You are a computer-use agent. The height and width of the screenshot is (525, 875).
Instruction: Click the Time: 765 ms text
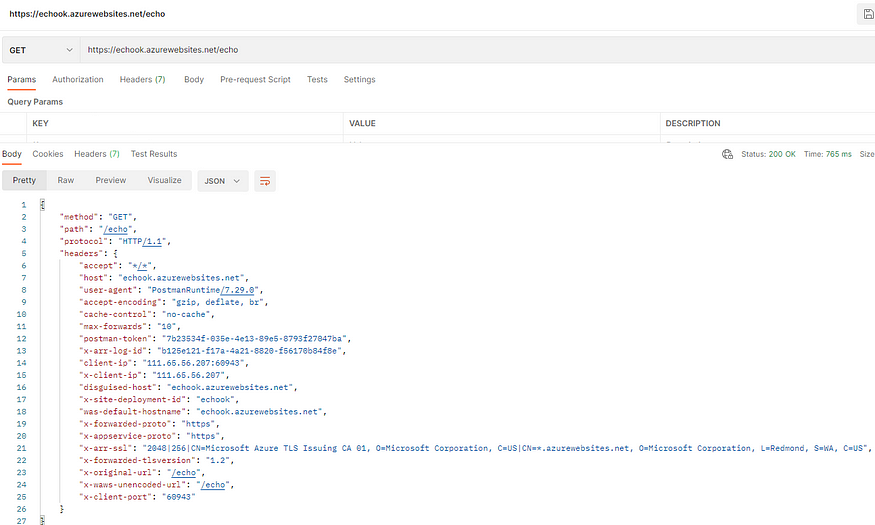point(828,154)
